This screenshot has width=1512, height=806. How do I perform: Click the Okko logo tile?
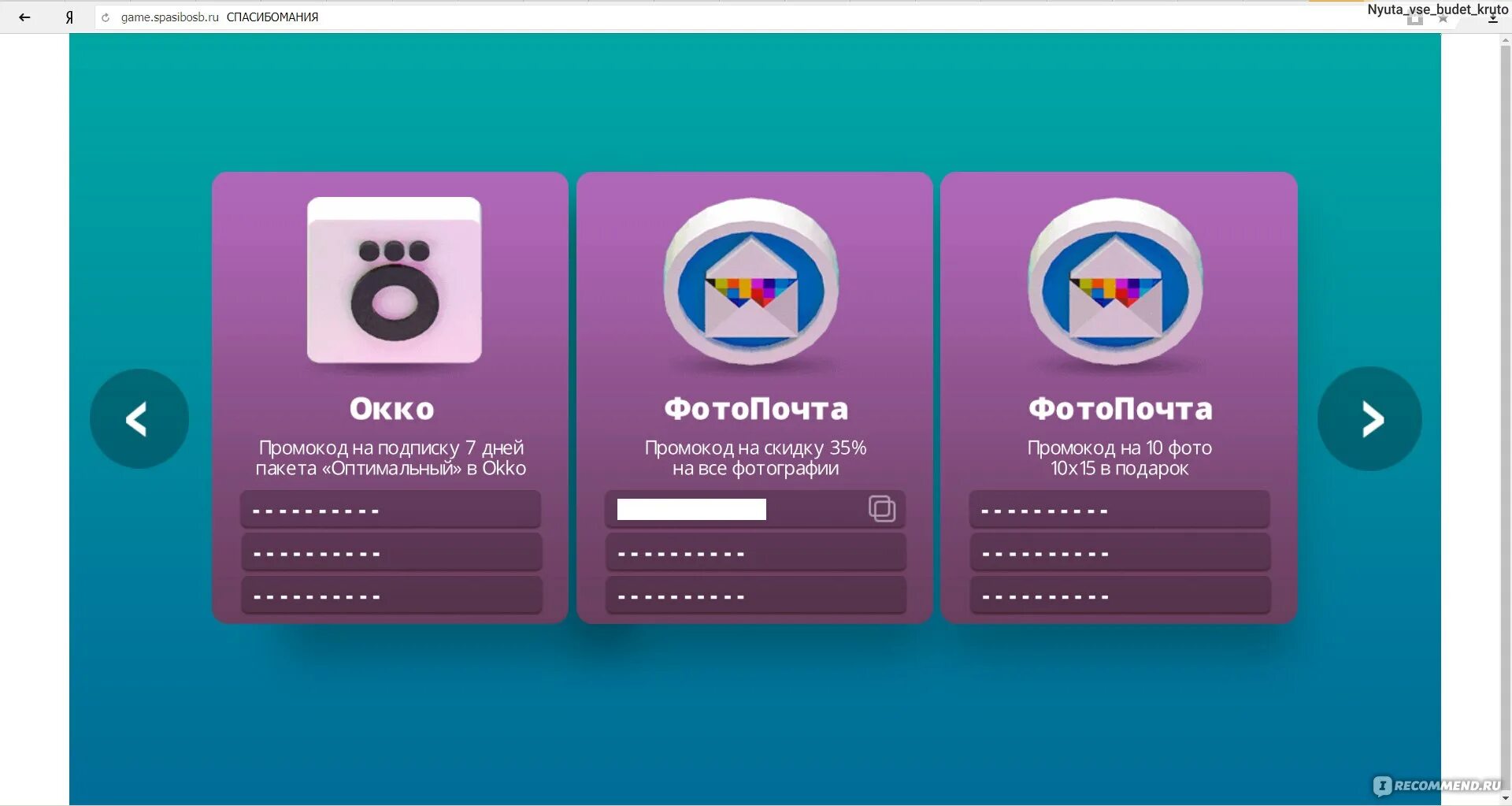point(394,280)
